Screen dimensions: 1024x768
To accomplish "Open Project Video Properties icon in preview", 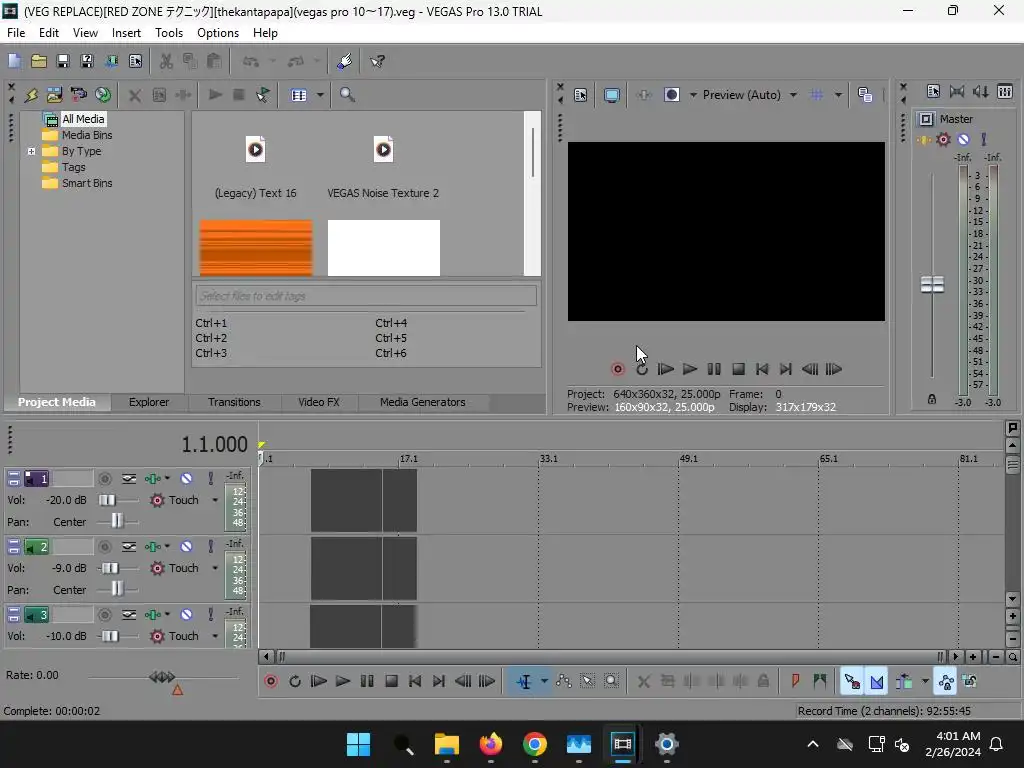I will pos(581,95).
